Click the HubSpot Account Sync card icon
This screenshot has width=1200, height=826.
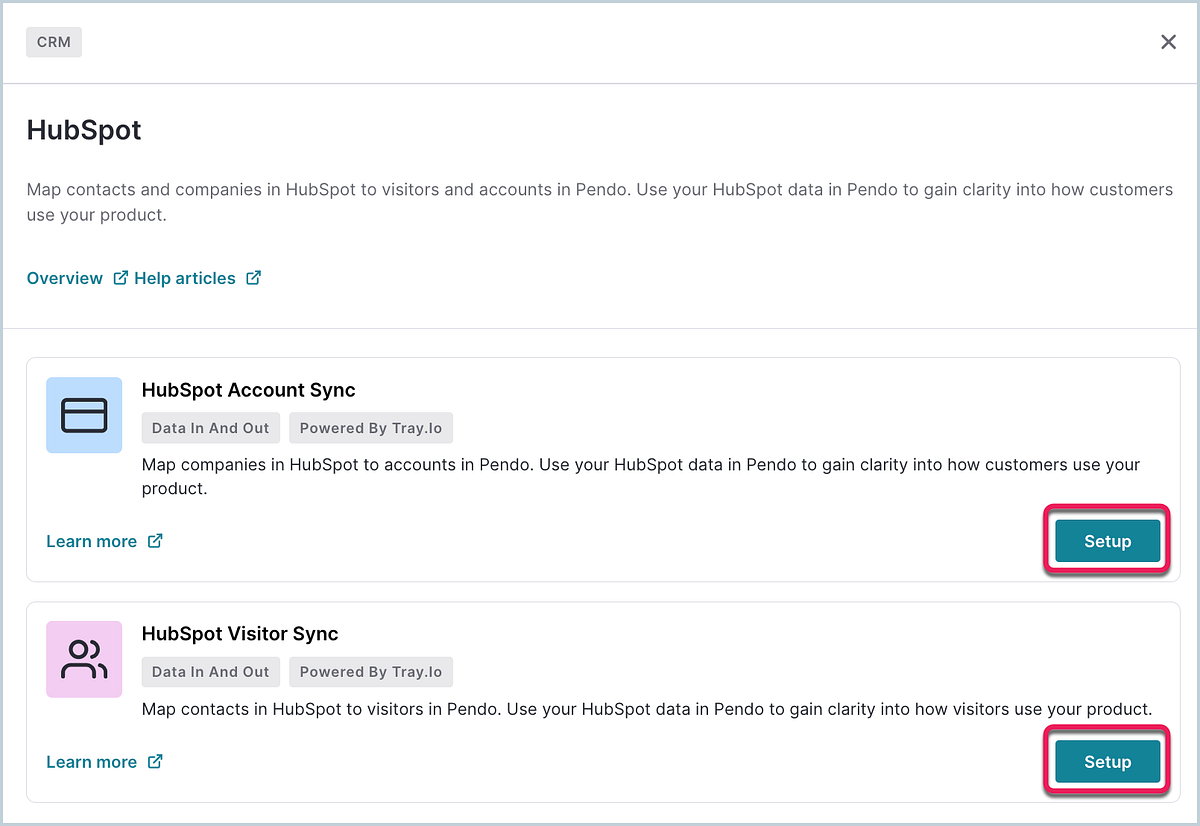pyautogui.click(x=84, y=415)
